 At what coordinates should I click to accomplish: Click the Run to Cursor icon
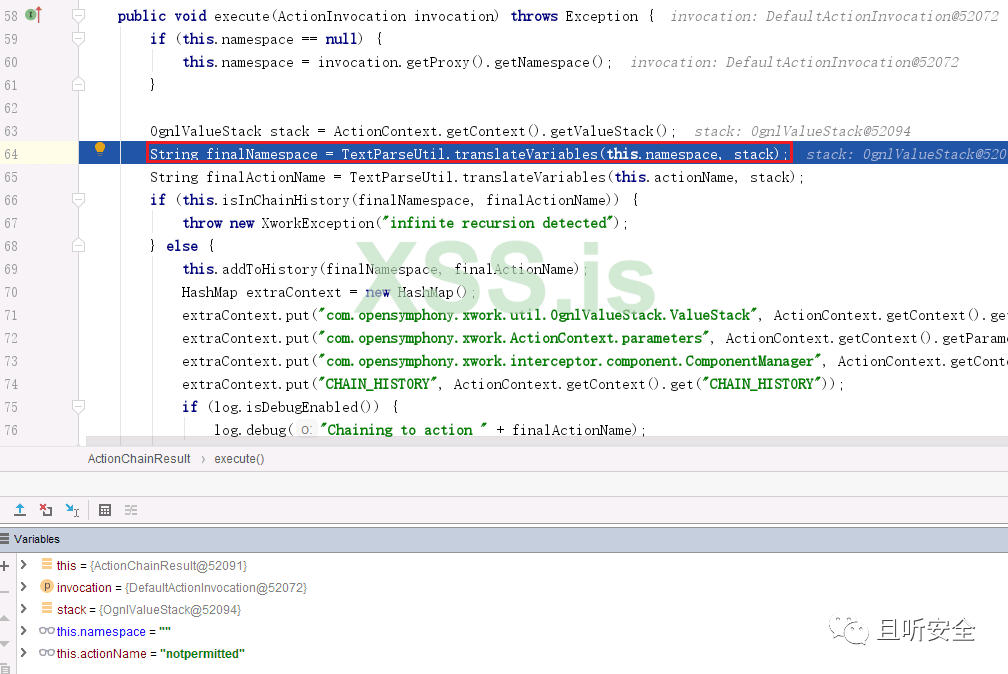(72, 510)
